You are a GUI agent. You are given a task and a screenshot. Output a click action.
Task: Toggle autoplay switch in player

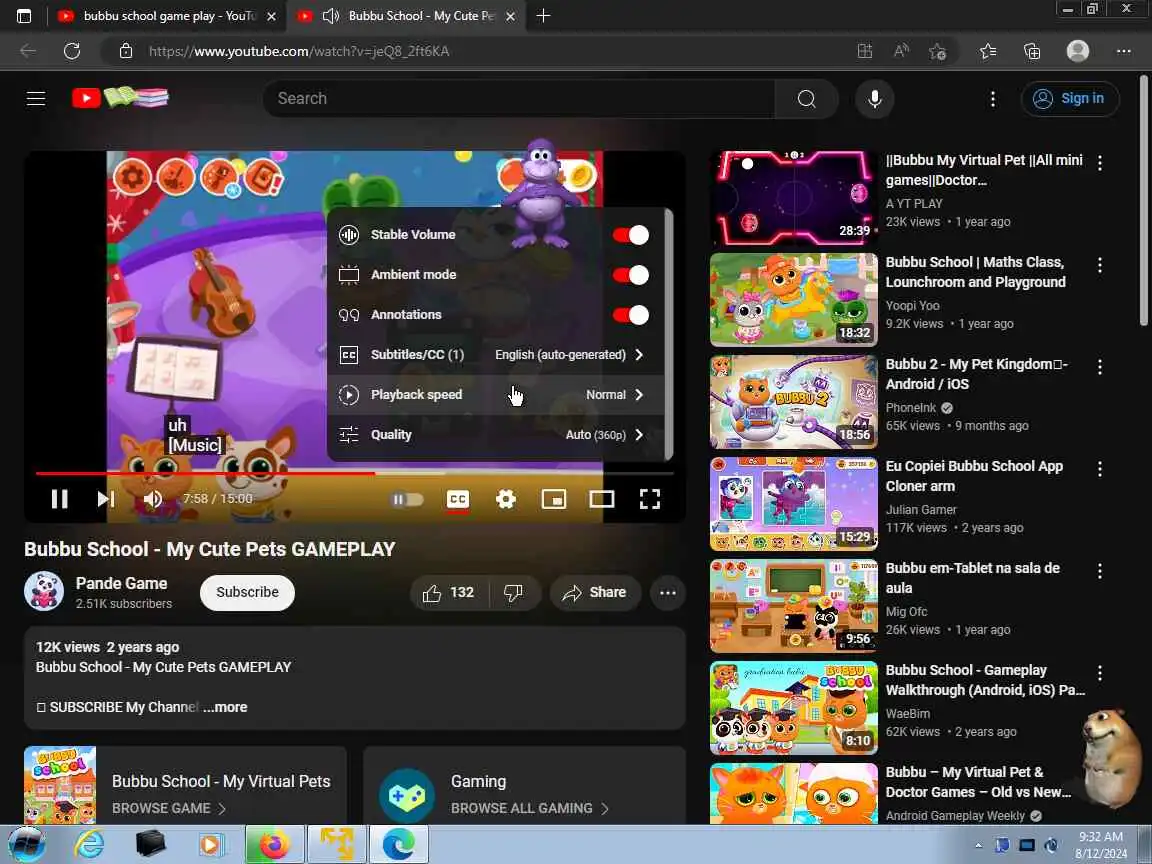point(407,500)
